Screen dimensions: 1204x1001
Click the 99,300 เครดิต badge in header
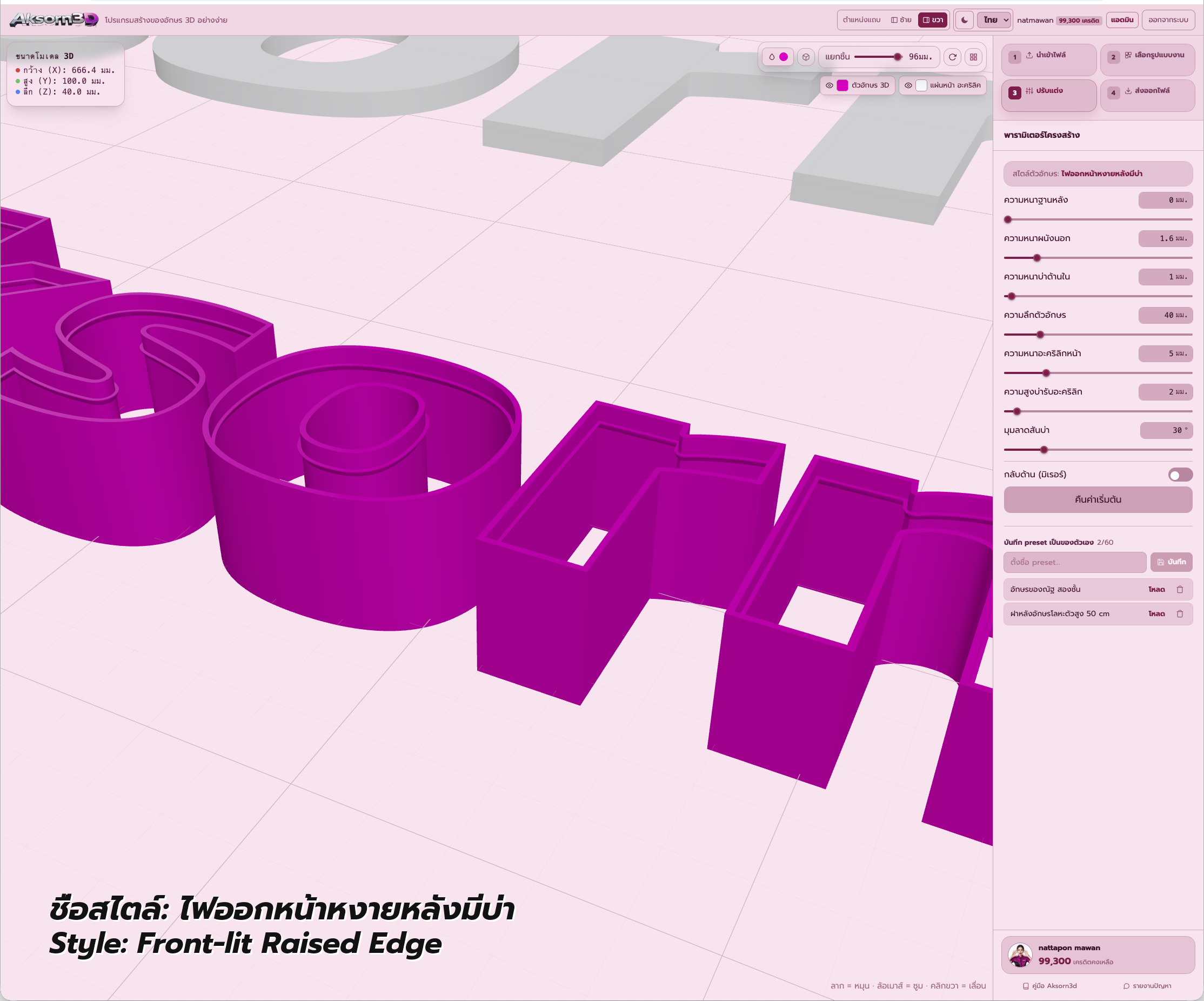coord(1079,20)
